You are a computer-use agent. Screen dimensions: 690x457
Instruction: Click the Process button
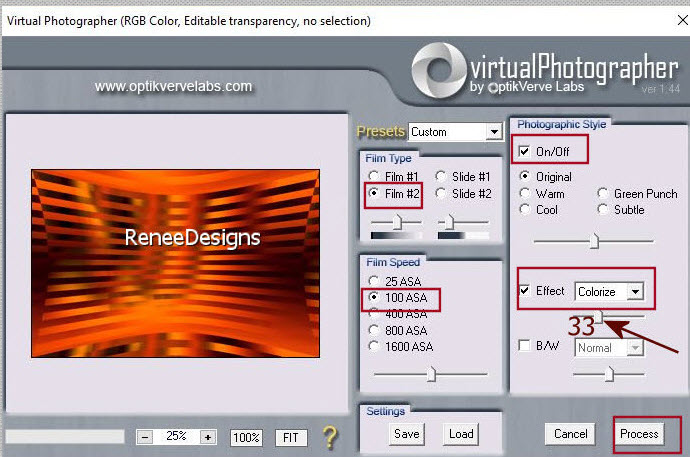[639, 434]
